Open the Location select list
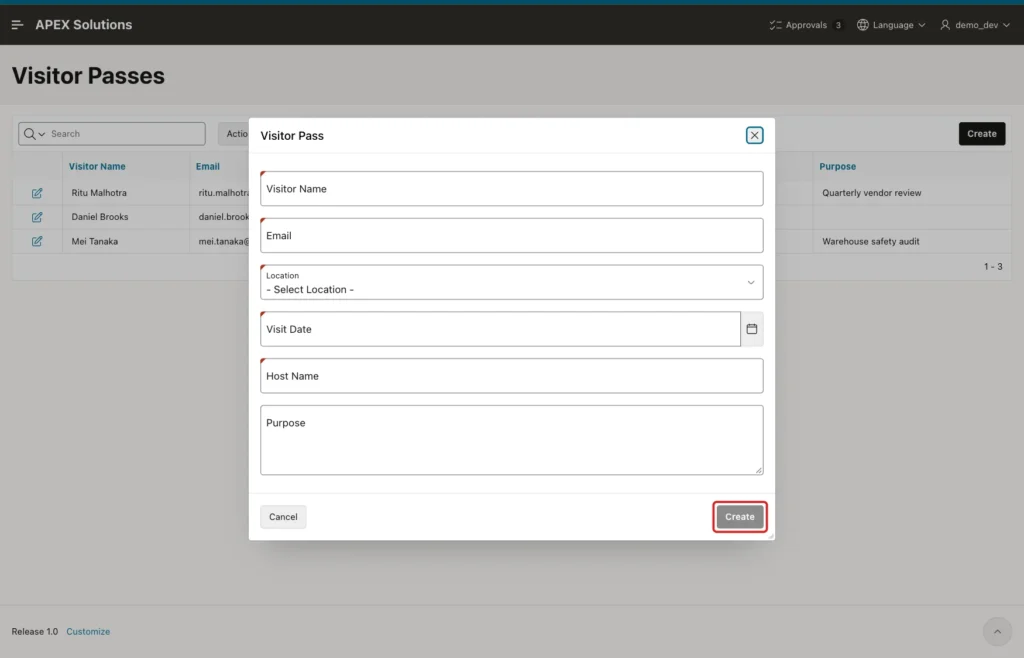Screen dimensions: 1024x658 point(511,282)
